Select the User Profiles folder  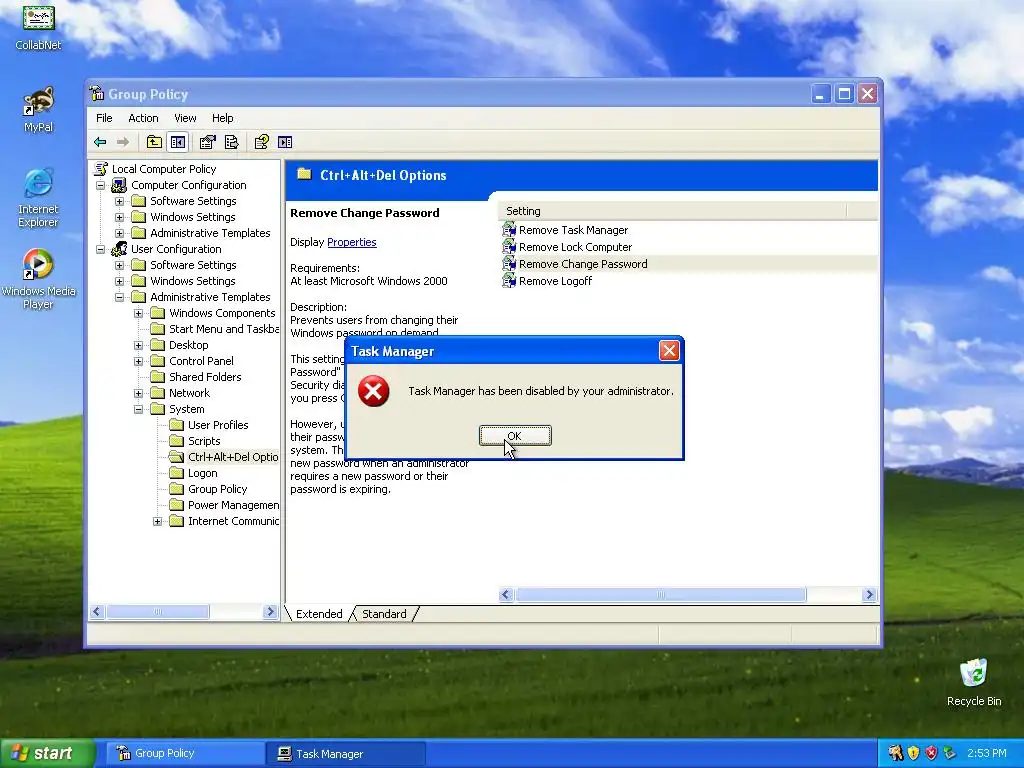click(208, 425)
